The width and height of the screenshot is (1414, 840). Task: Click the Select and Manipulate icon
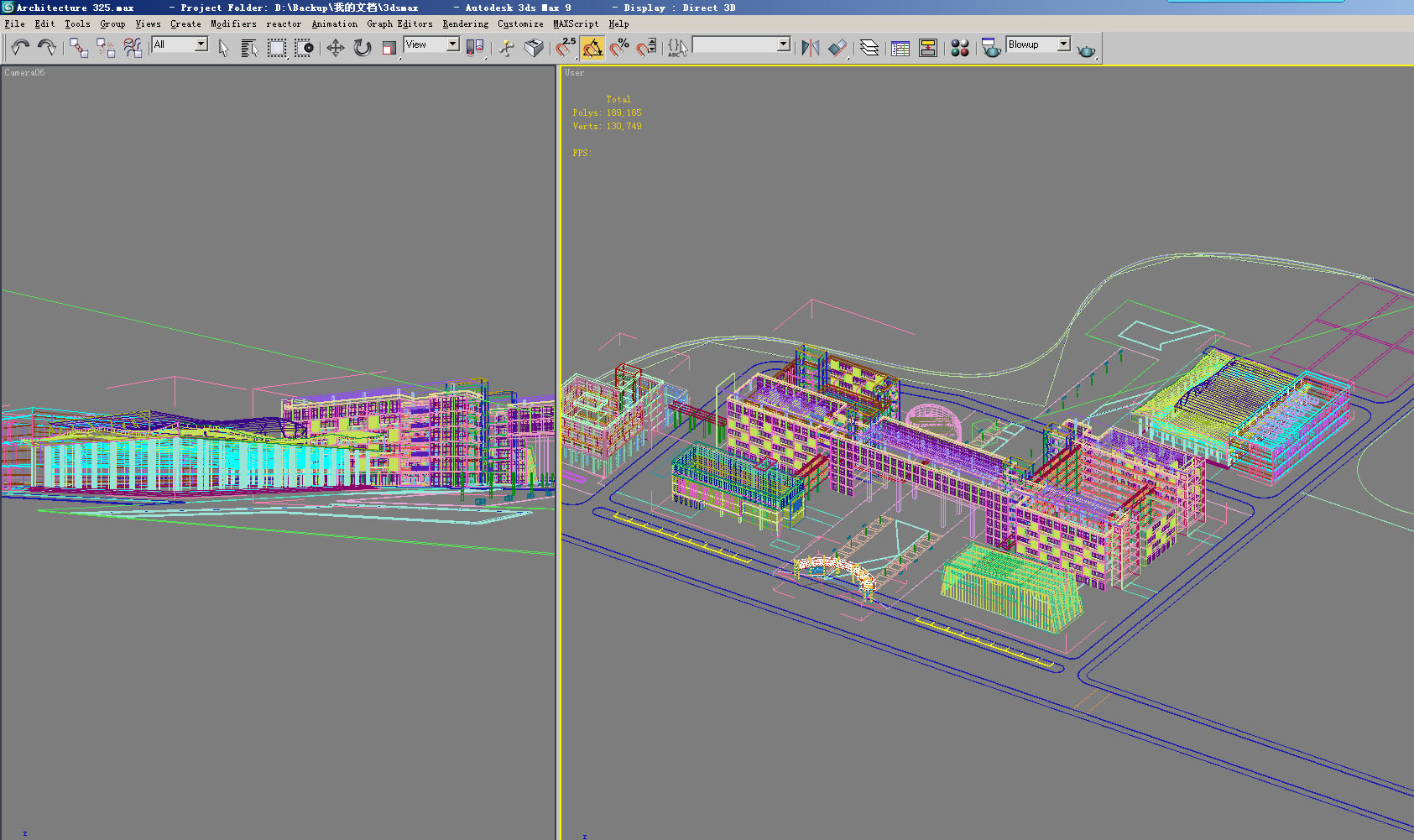tap(507, 48)
